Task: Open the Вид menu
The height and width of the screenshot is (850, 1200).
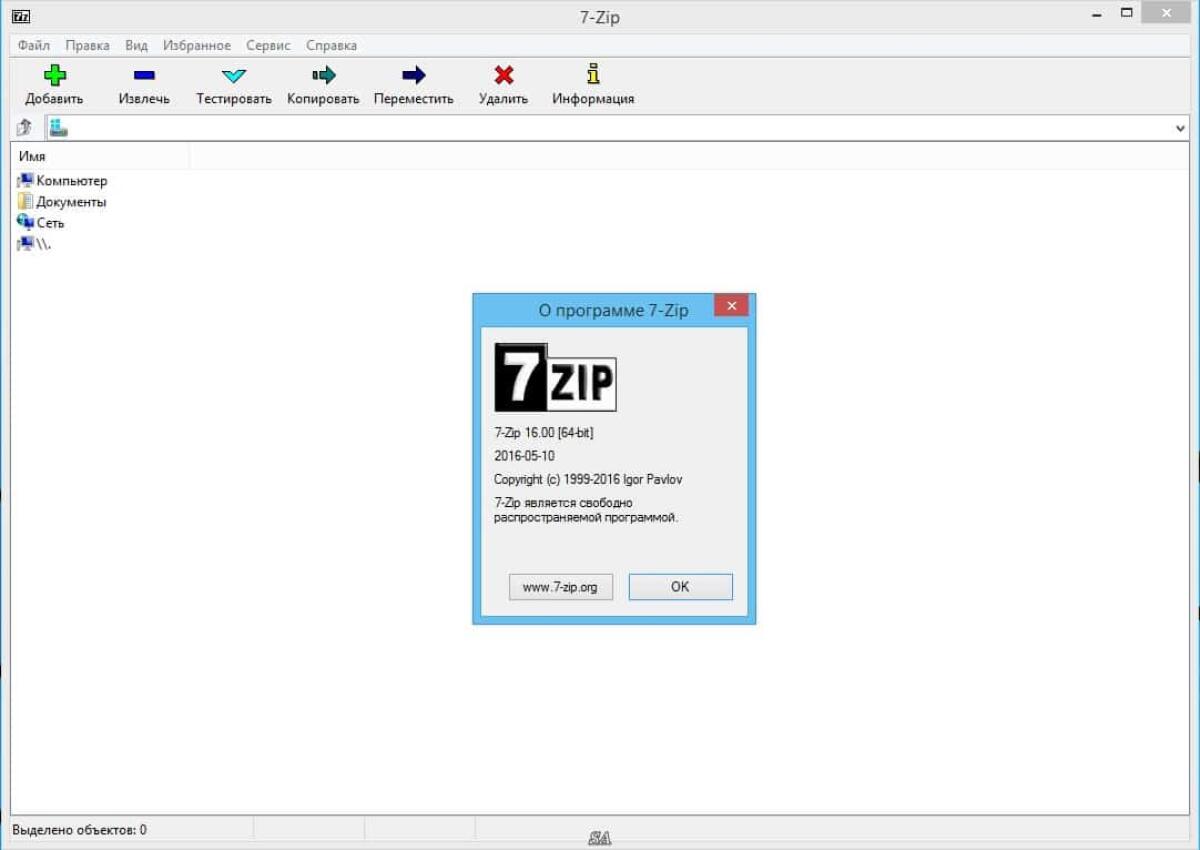Action: (x=135, y=45)
